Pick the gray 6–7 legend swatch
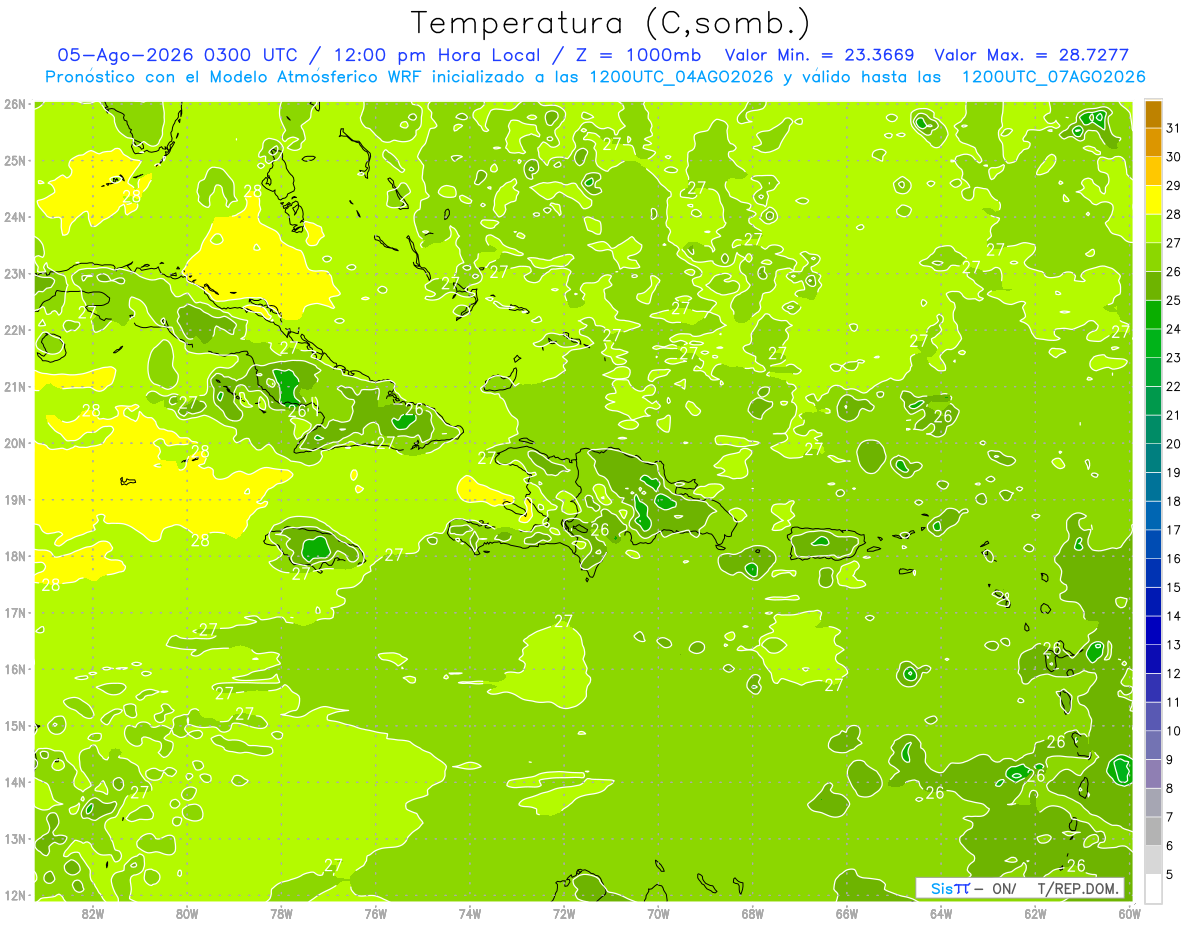The width and height of the screenshot is (1200, 927). pyautogui.click(x=1153, y=831)
